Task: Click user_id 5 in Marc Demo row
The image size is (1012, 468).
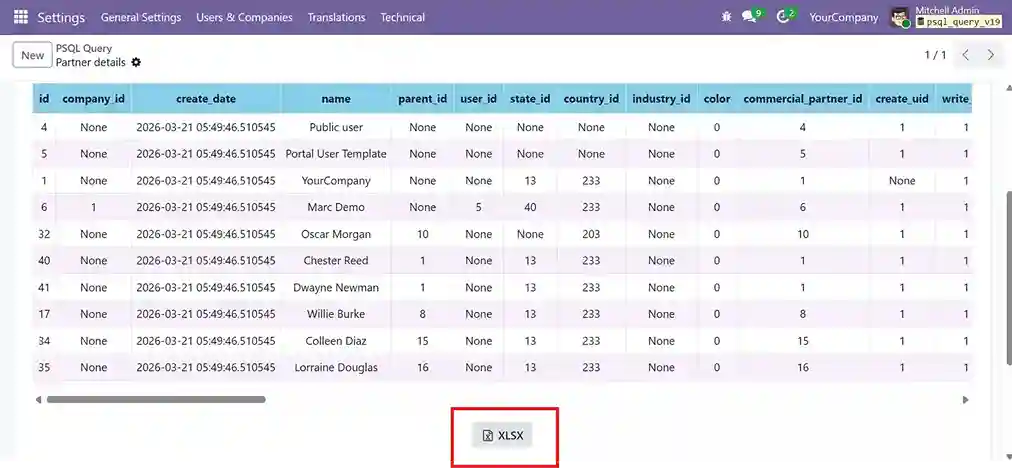Action: pyautogui.click(x=478, y=207)
